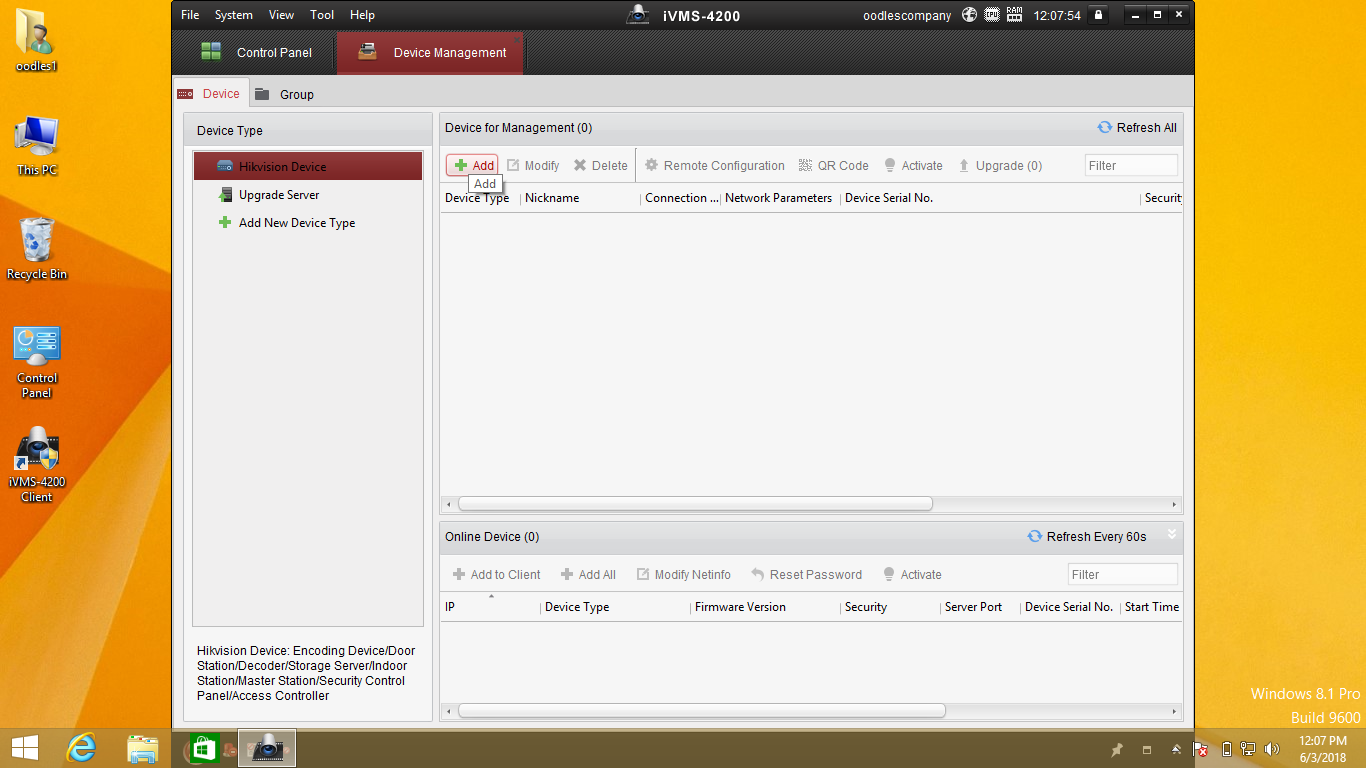
Task: Click the Device Serial No. header in management table
Action: (889, 198)
